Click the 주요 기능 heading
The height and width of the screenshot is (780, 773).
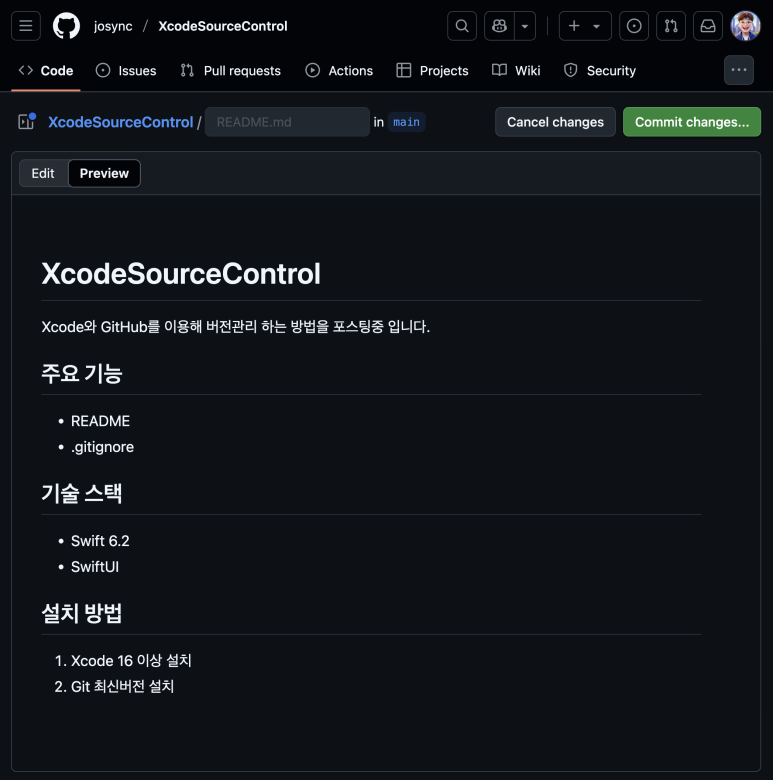pos(82,373)
